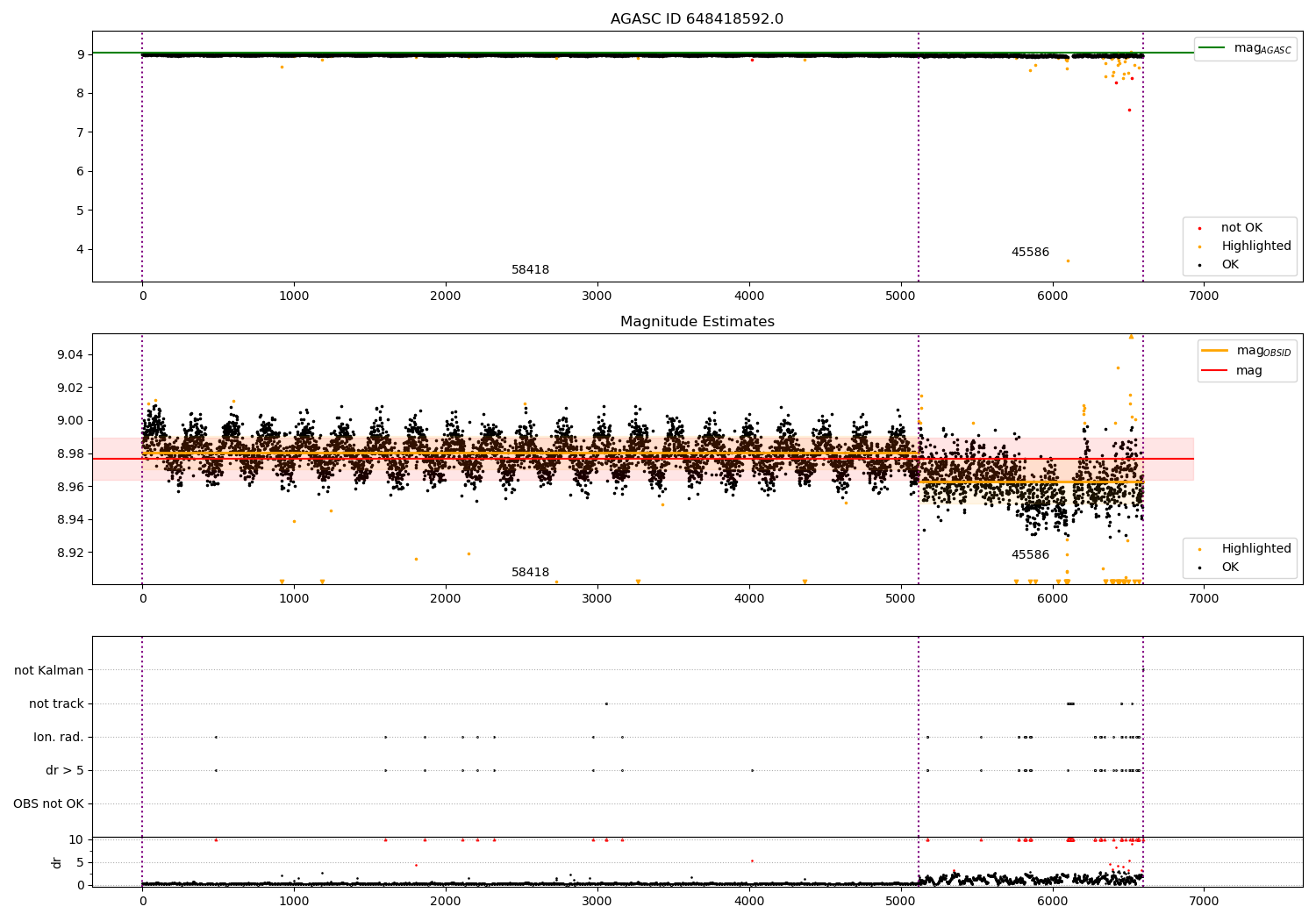Click the "OBS not OK" row label
Screen dimensions: 1316x921
[x=48, y=804]
